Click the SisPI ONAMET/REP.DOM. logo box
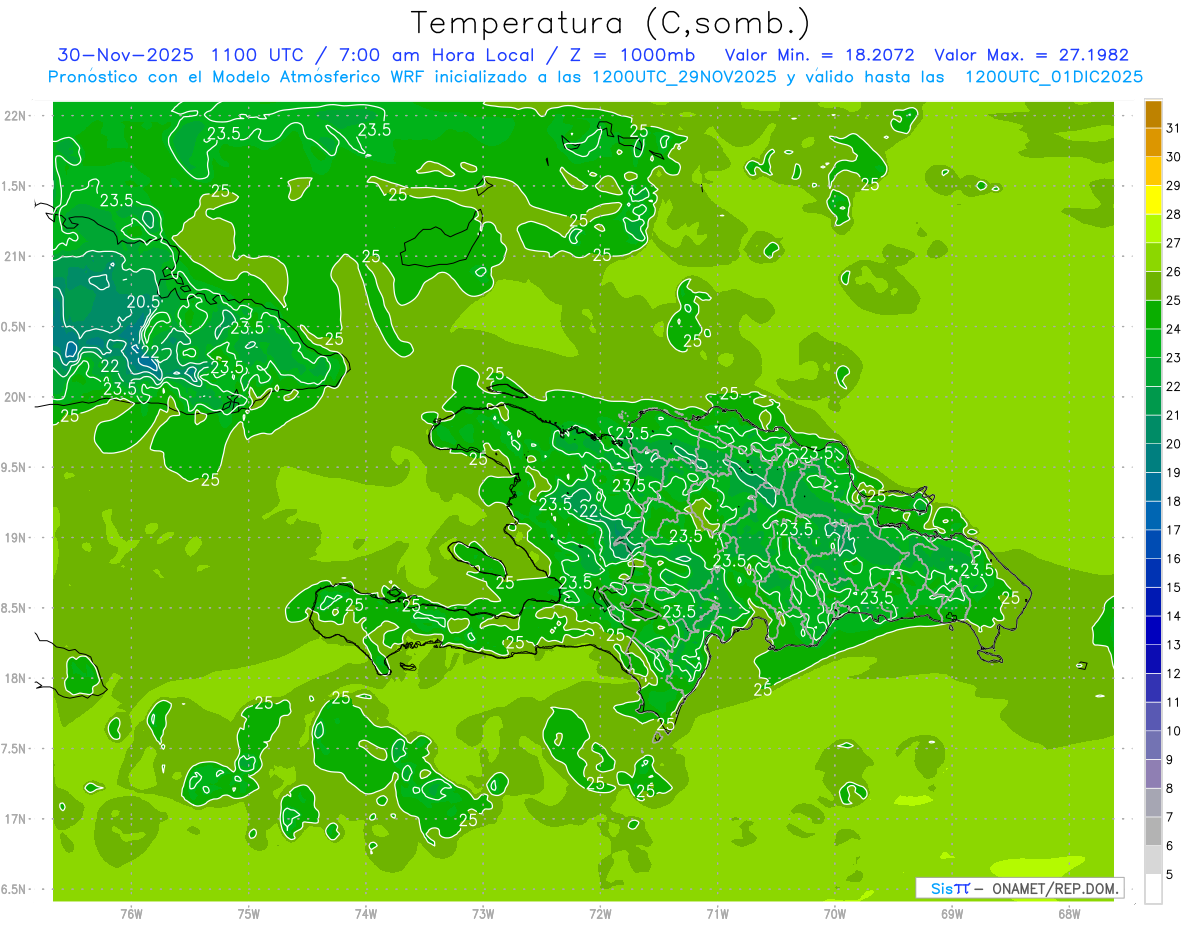Image resolution: width=1200 pixels, height=927 pixels. 1019,888
